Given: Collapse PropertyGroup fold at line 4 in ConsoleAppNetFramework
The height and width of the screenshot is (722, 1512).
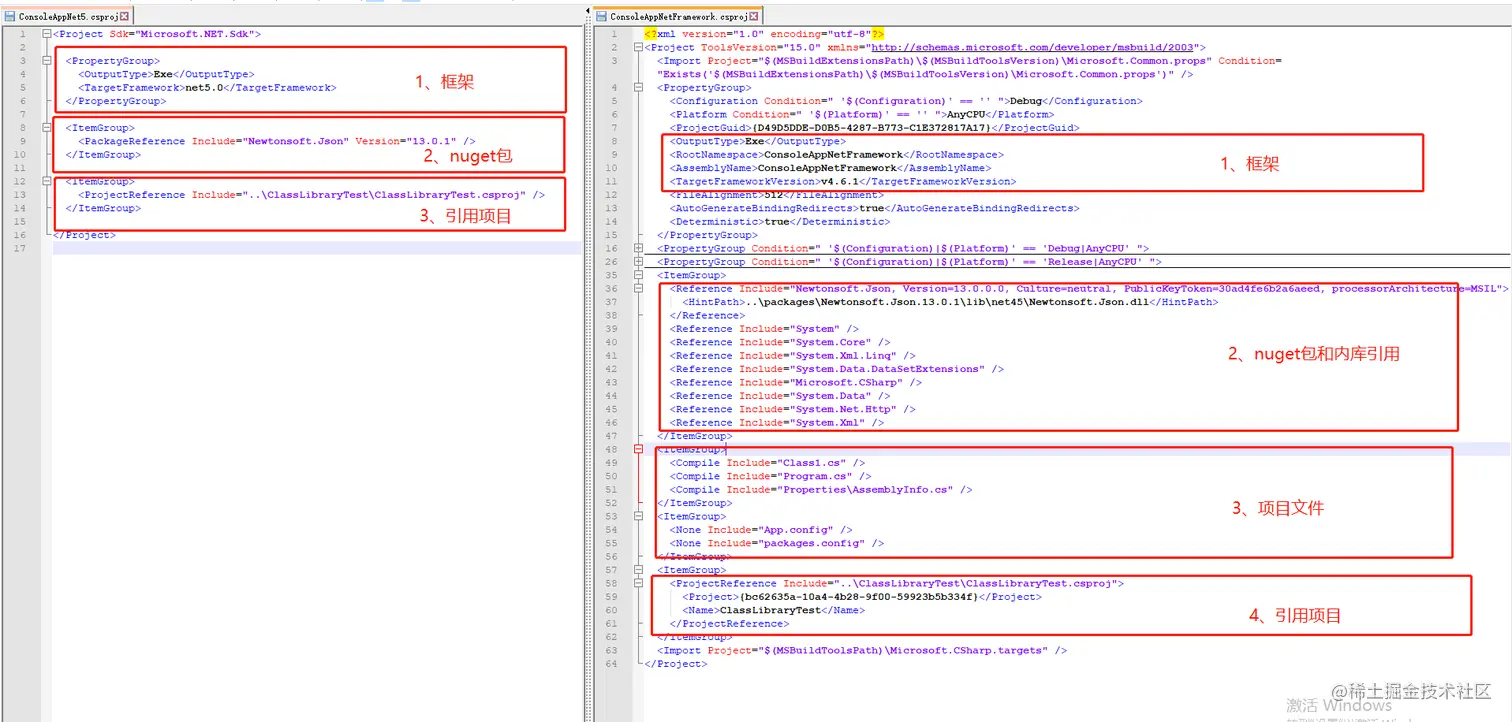Looking at the screenshot, I should [639, 88].
